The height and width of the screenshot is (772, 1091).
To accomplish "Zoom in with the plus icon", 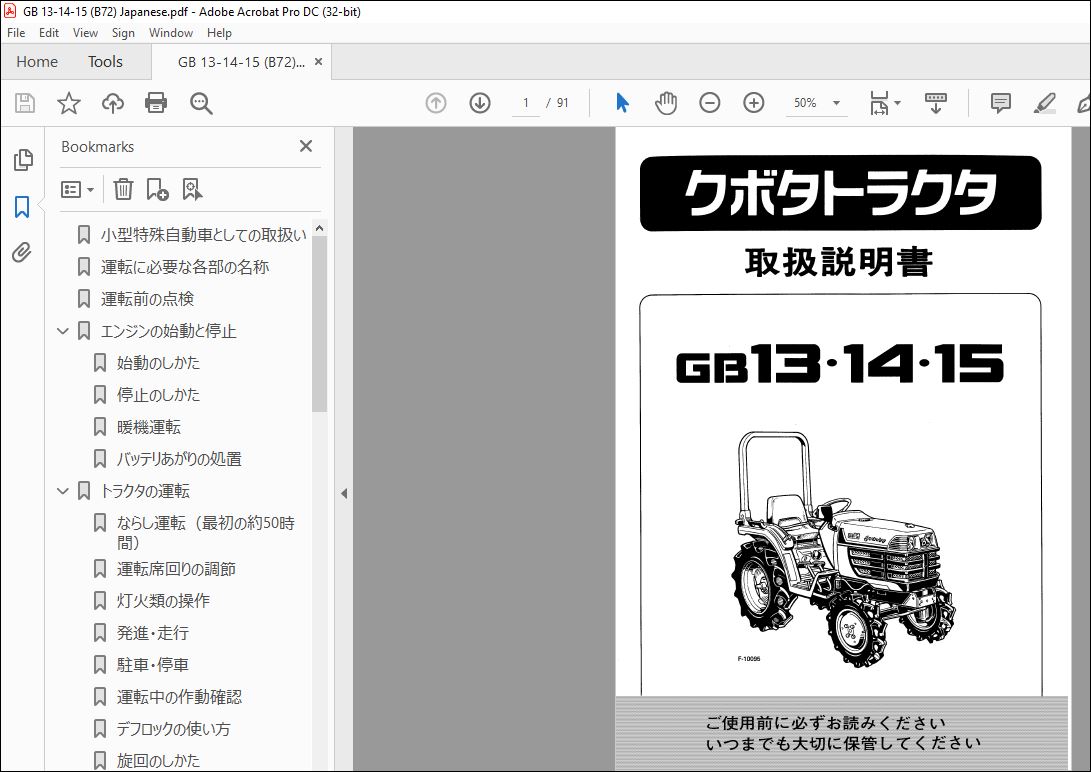I will coord(754,103).
